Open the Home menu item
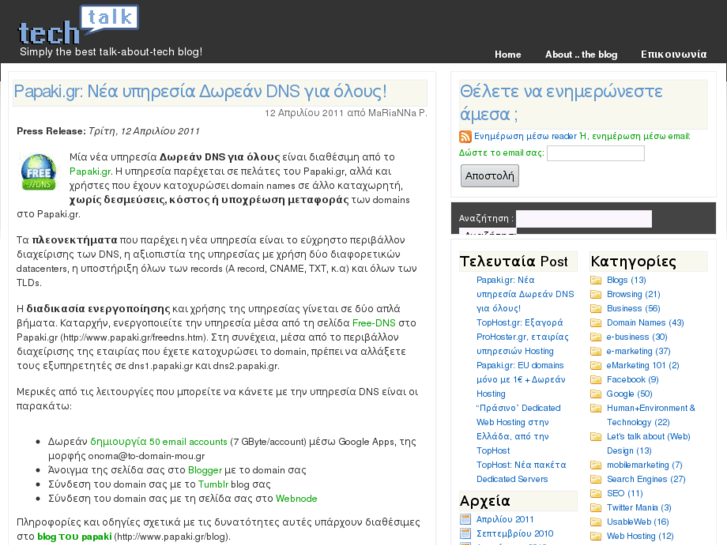Viewport: 727px width, 545px height. [x=508, y=55]
